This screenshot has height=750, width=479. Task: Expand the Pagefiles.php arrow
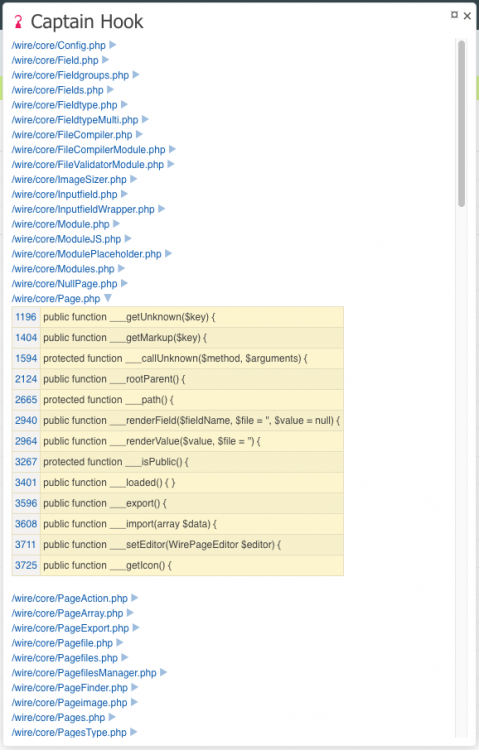coord(124,657)
